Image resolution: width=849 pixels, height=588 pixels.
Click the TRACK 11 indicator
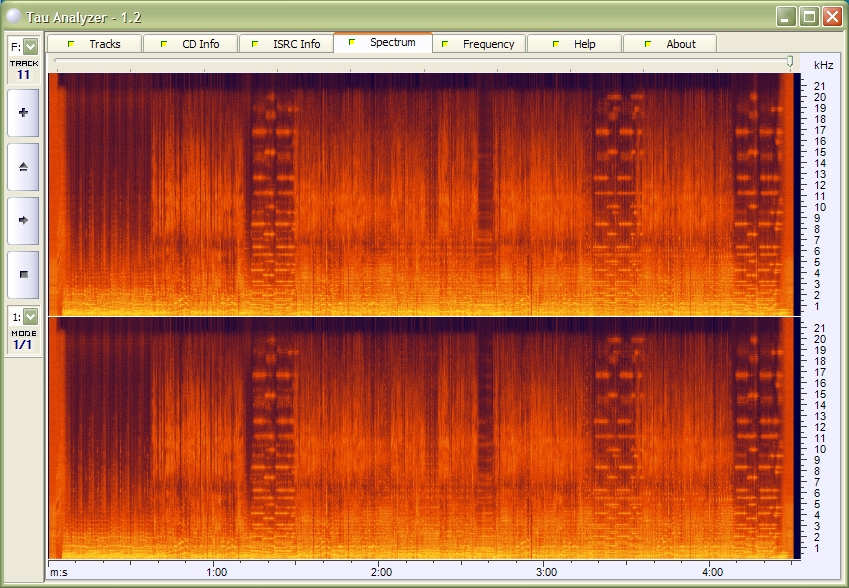click(24, 70)
